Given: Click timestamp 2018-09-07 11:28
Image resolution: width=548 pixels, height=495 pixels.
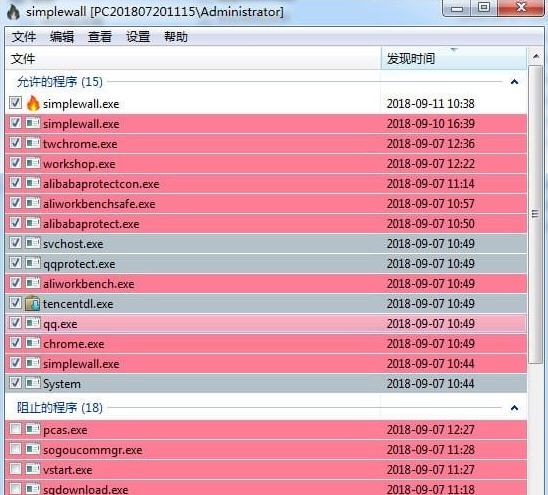Looking at the screenshot, I should click(431, 449).
